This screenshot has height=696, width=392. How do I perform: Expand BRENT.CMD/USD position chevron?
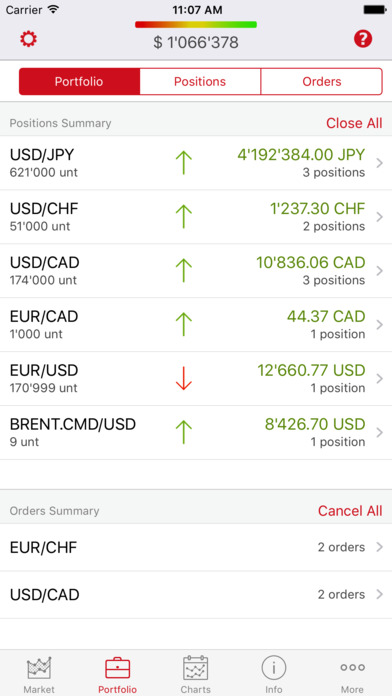tap(380, 432)
